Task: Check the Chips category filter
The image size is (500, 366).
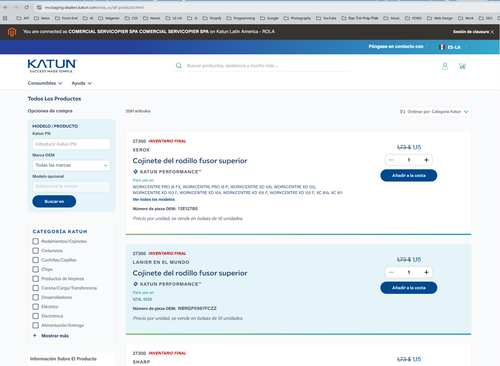Action: 36,269
